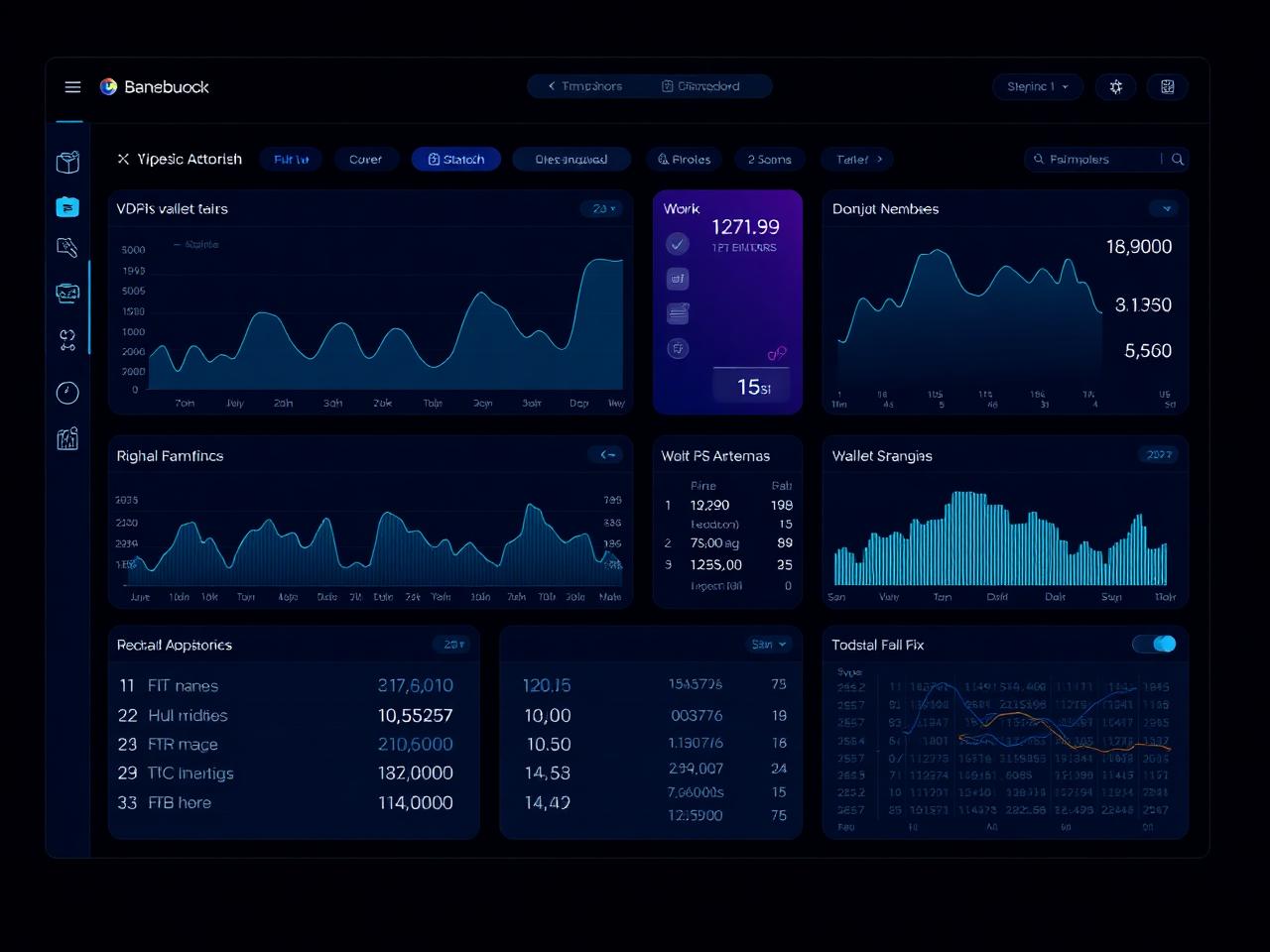Click the magnifier icon at the search field's right end

pos(1178,159)
